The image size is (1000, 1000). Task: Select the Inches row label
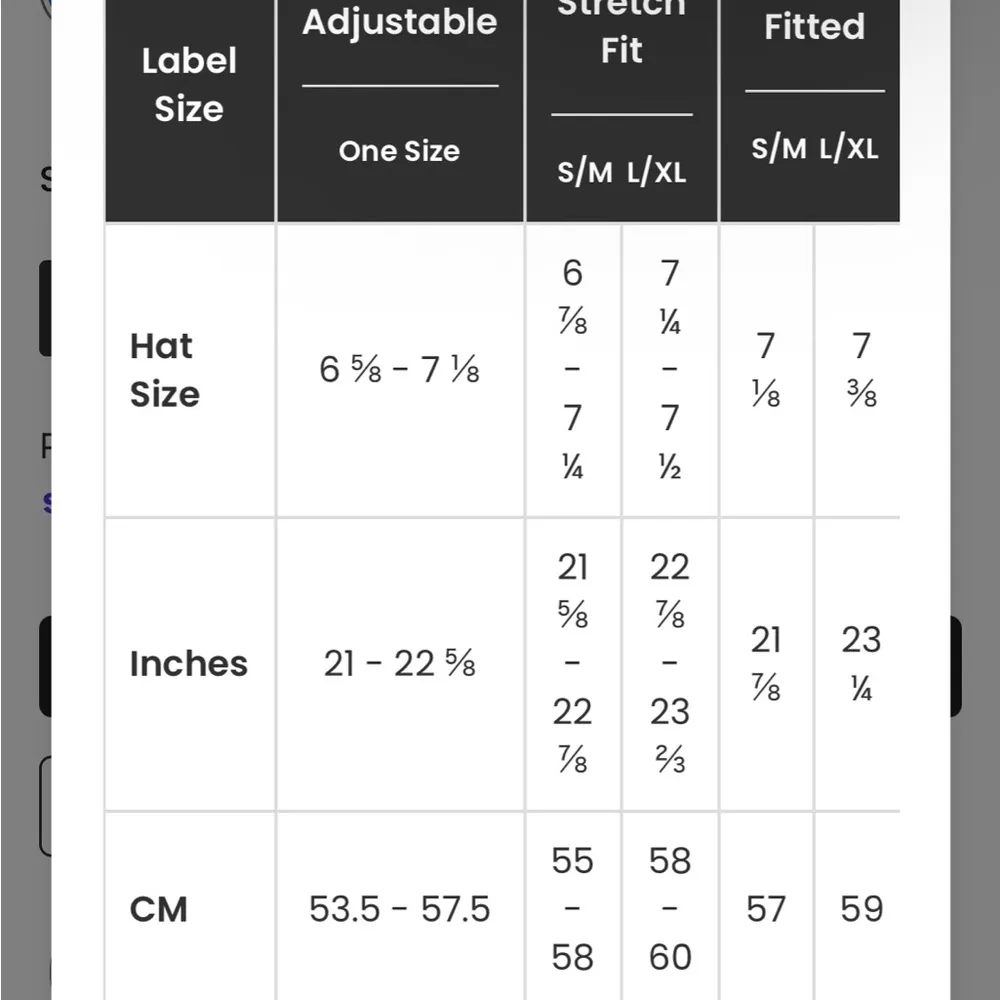[188, 664]
